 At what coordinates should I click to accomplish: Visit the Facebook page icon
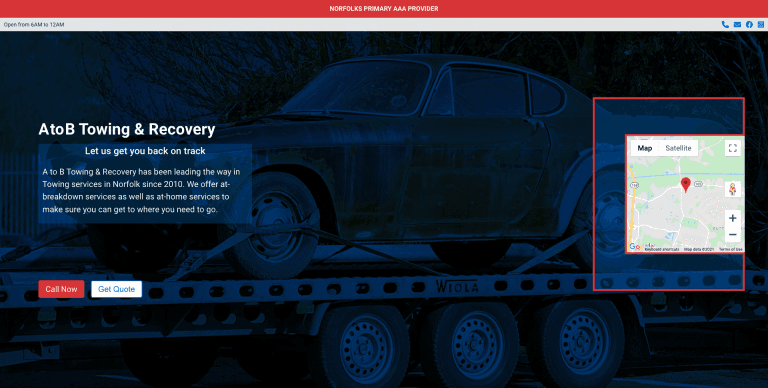coord(749,24)
